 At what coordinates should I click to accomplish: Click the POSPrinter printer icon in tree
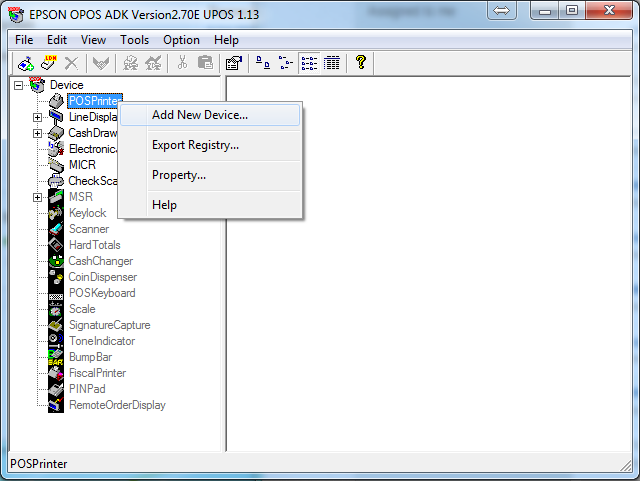pos(56,101)
